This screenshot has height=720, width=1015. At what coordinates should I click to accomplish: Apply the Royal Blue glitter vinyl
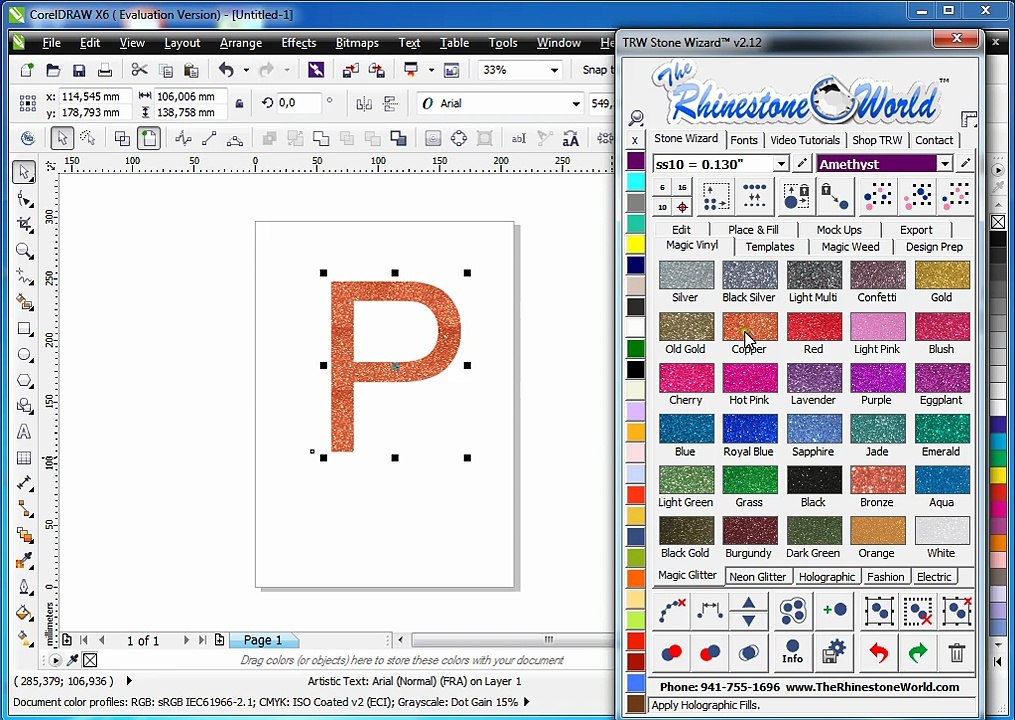coord(750,429)
